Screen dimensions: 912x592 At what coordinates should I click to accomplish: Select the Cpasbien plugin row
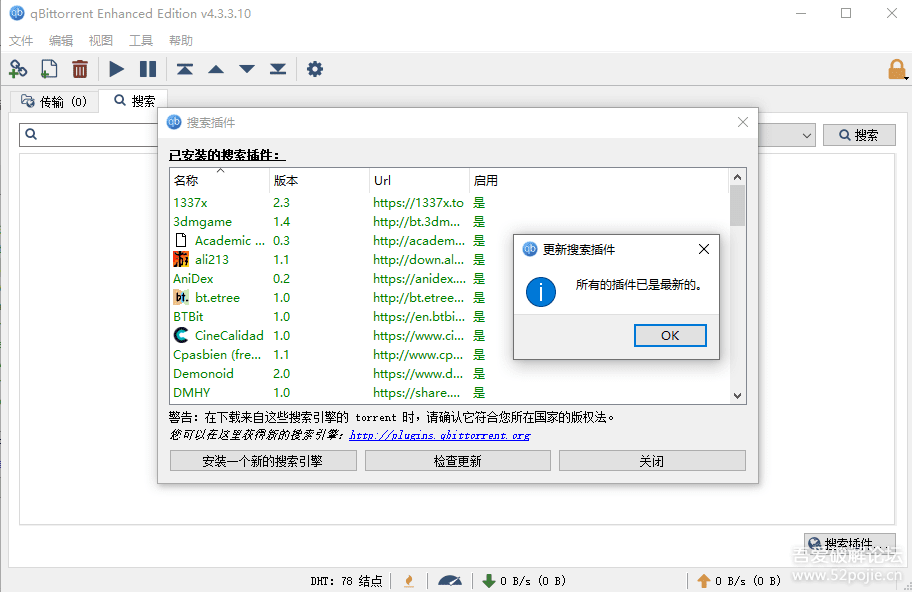pyautogui.click(x=448, y=354)
